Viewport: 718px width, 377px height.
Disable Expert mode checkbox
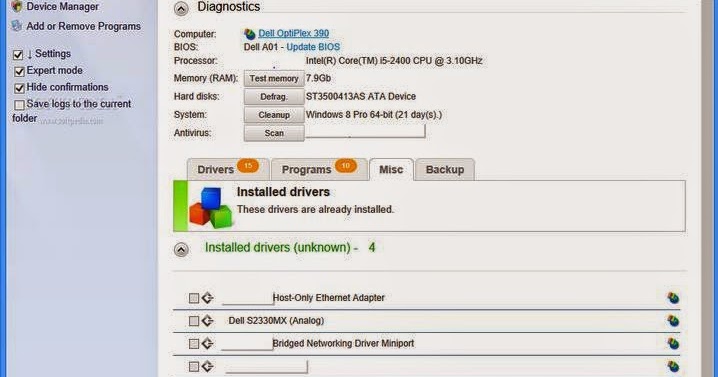click(x=19, y=71)
